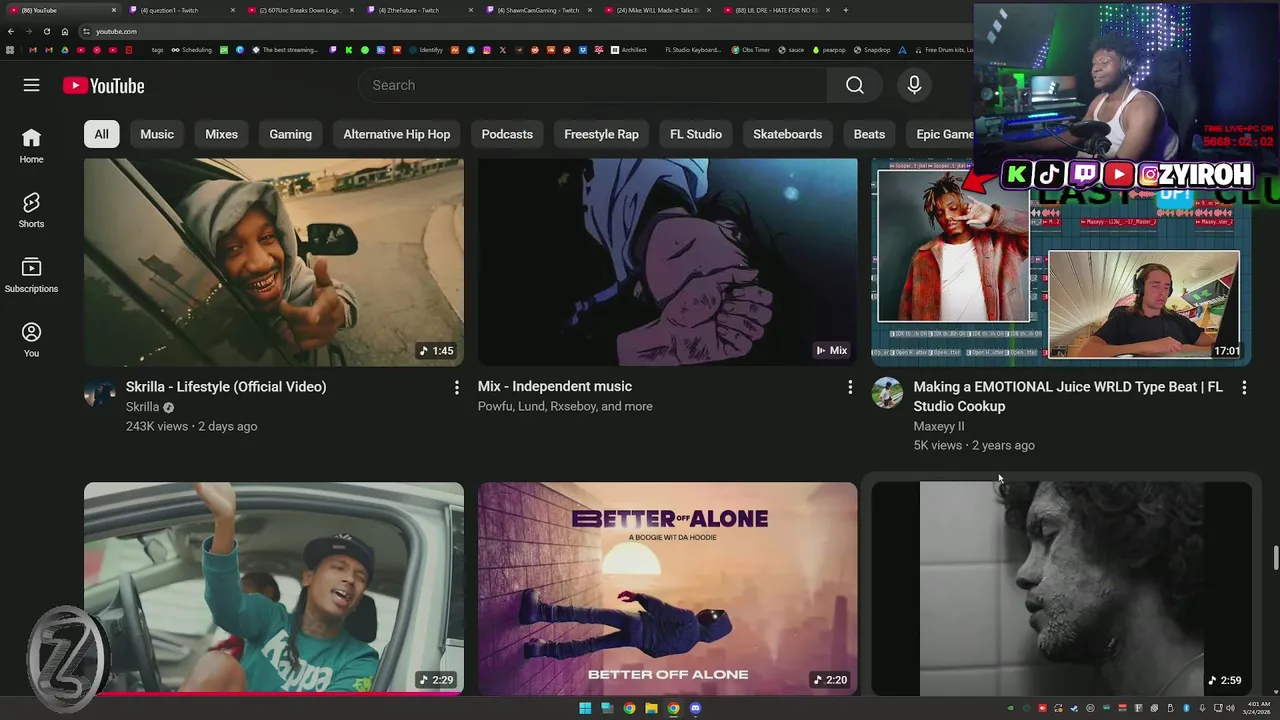
Task: Open the 2:29 car video thumbnail
Action: 274,588
